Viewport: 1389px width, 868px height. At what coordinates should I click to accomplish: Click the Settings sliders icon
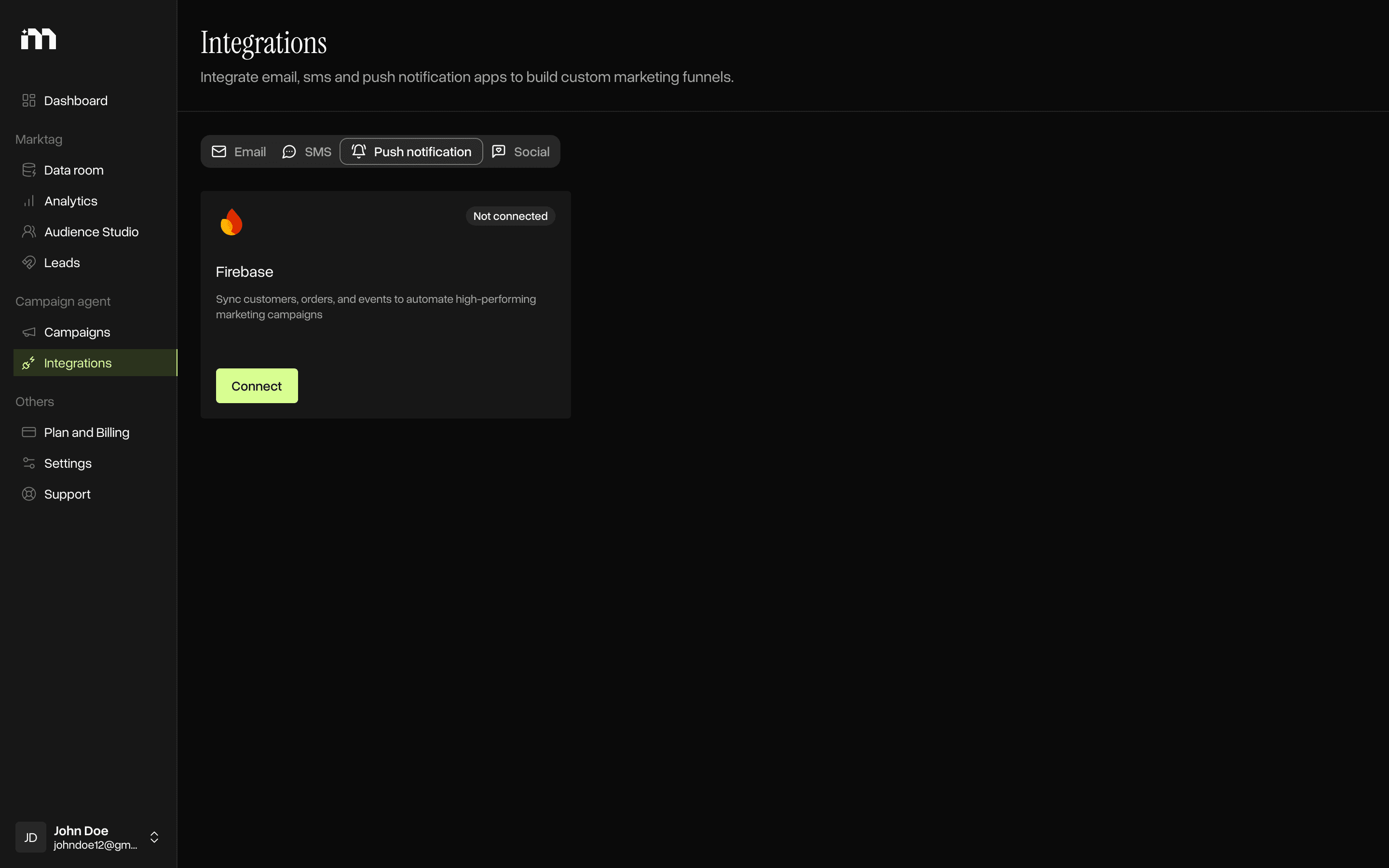click(29, 463)
